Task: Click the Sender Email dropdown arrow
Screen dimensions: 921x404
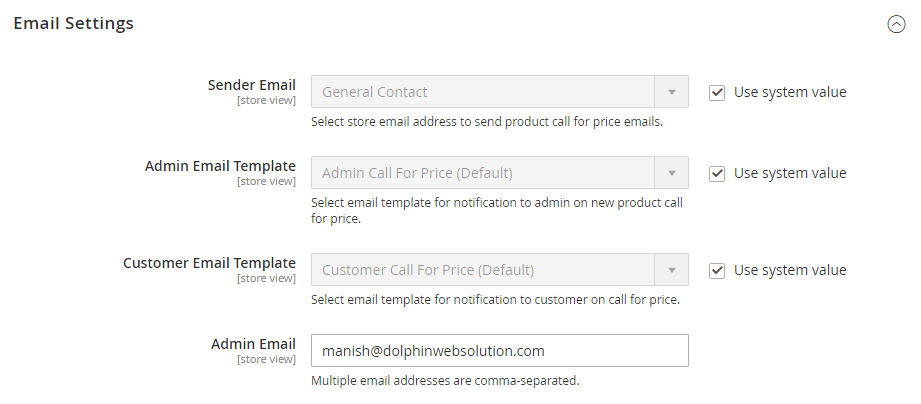Action: pyautogui.click(x=671, y=92)
